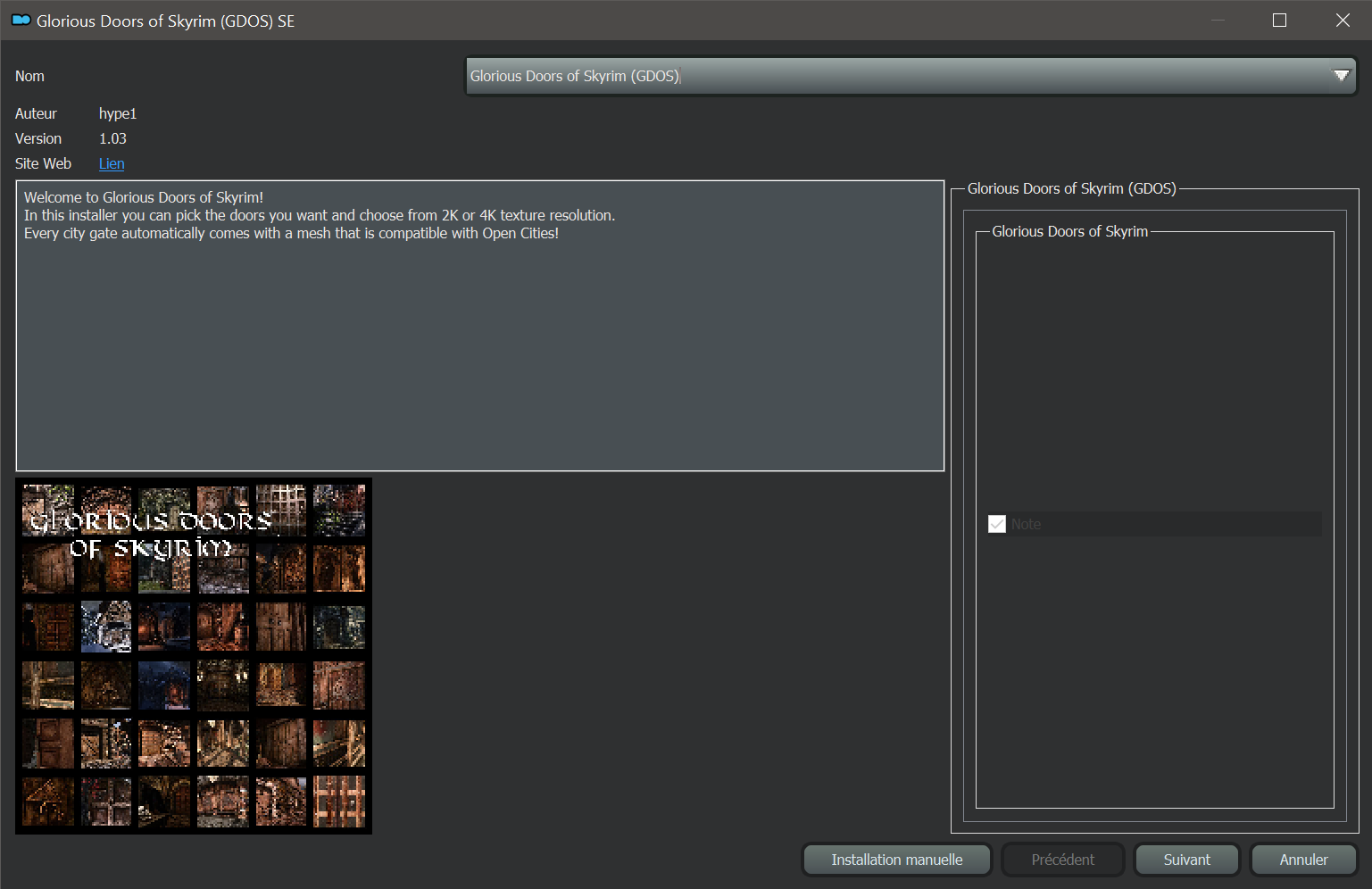Go to next step with Suivant
The height and width of the screenshot is (889, 1372).
pyautogui.click(x=1186, y=860)
